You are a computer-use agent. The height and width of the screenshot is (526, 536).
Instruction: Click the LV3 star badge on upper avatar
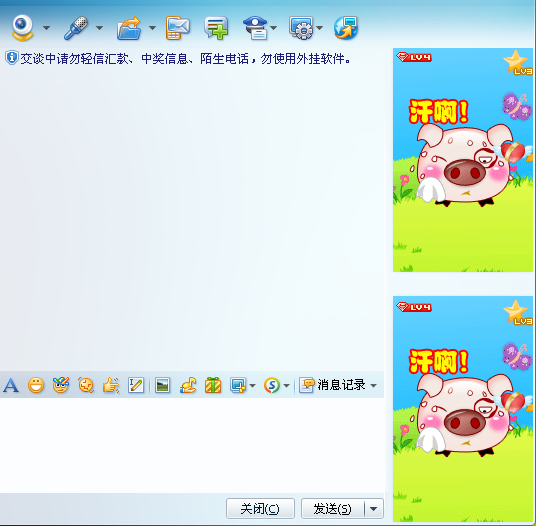click(518, 63)
